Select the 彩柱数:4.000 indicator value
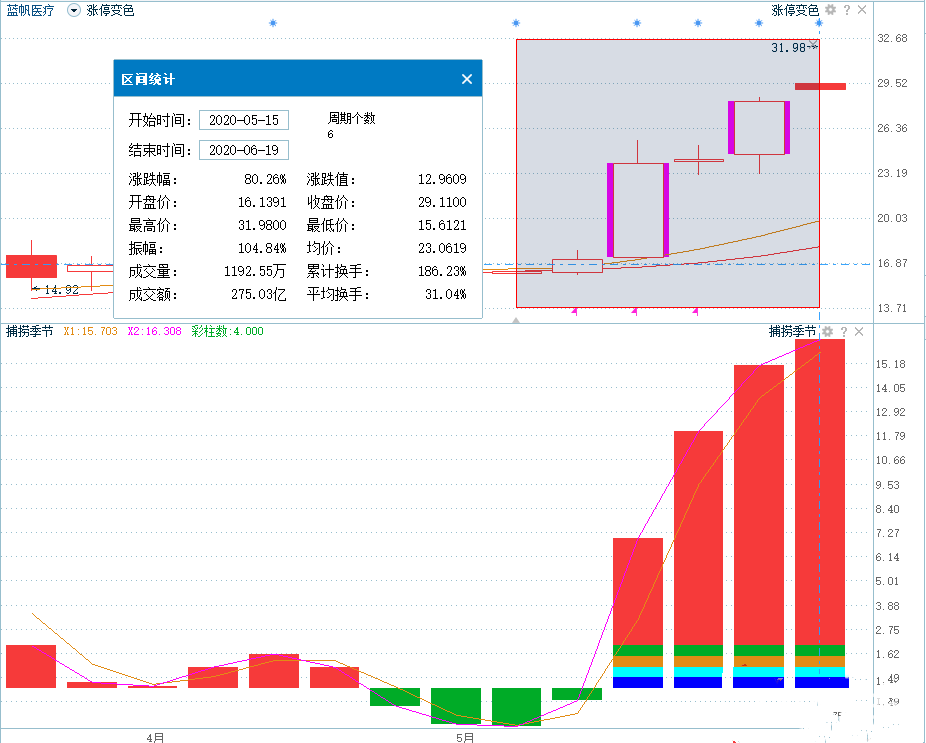This screenshot has height=743, width=926. [x=227, y=331]
